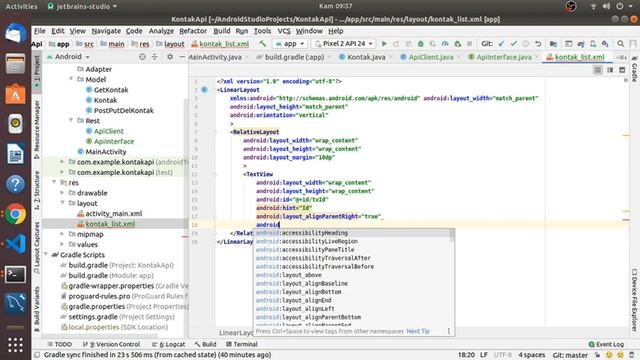Open Google Chrome from the dock
The width and height of the screenshot is (640, 360).
[16, 214]
